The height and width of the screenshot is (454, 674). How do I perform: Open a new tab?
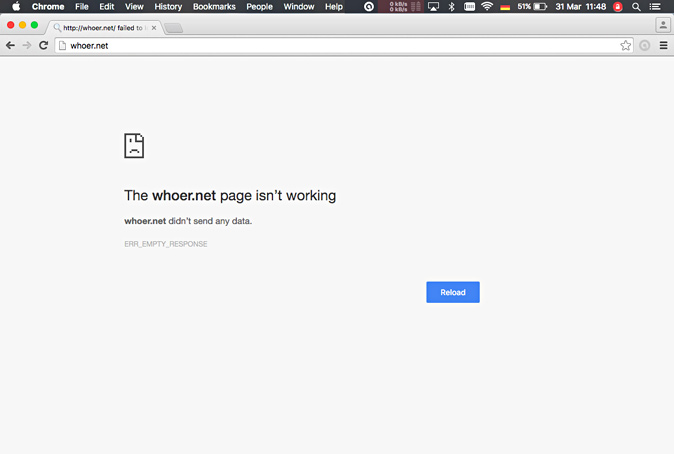(174, 28)
